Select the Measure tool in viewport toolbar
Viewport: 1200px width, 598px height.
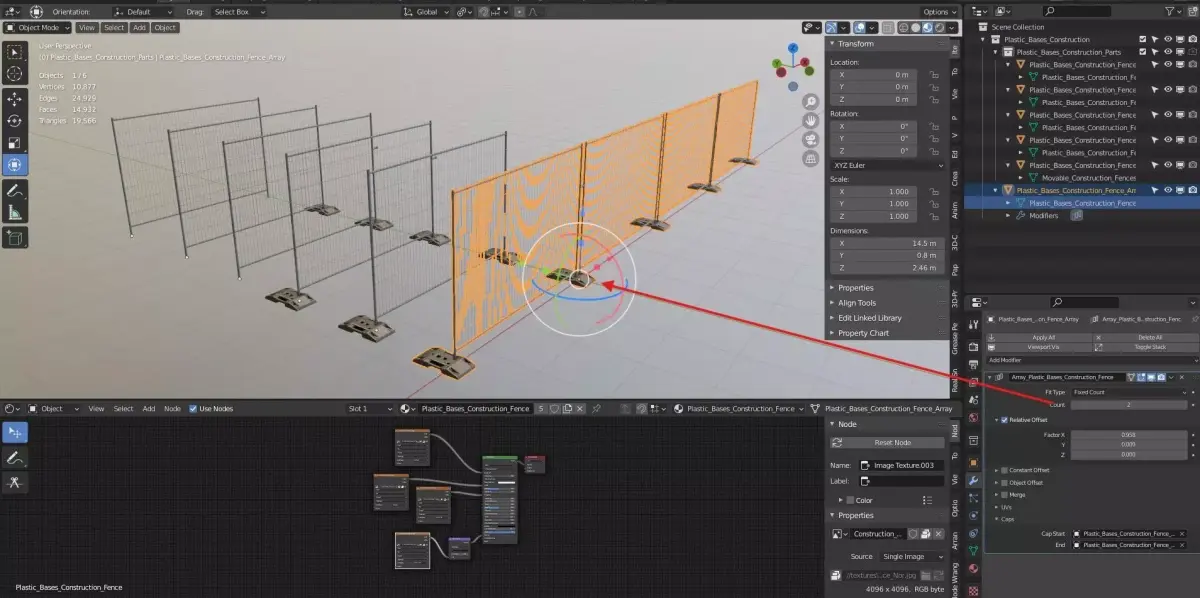click(15, 212)
